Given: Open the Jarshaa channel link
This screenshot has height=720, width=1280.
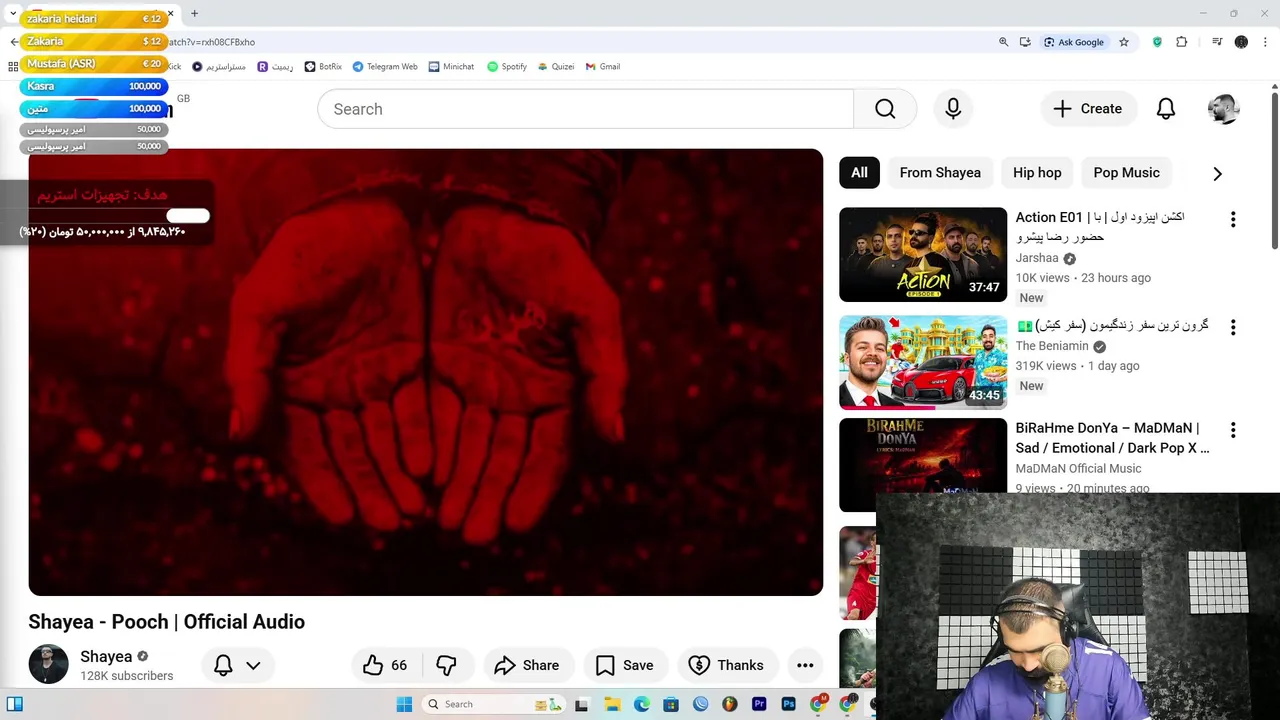Looking at the screenshot, I should [x=1037, y=258].
